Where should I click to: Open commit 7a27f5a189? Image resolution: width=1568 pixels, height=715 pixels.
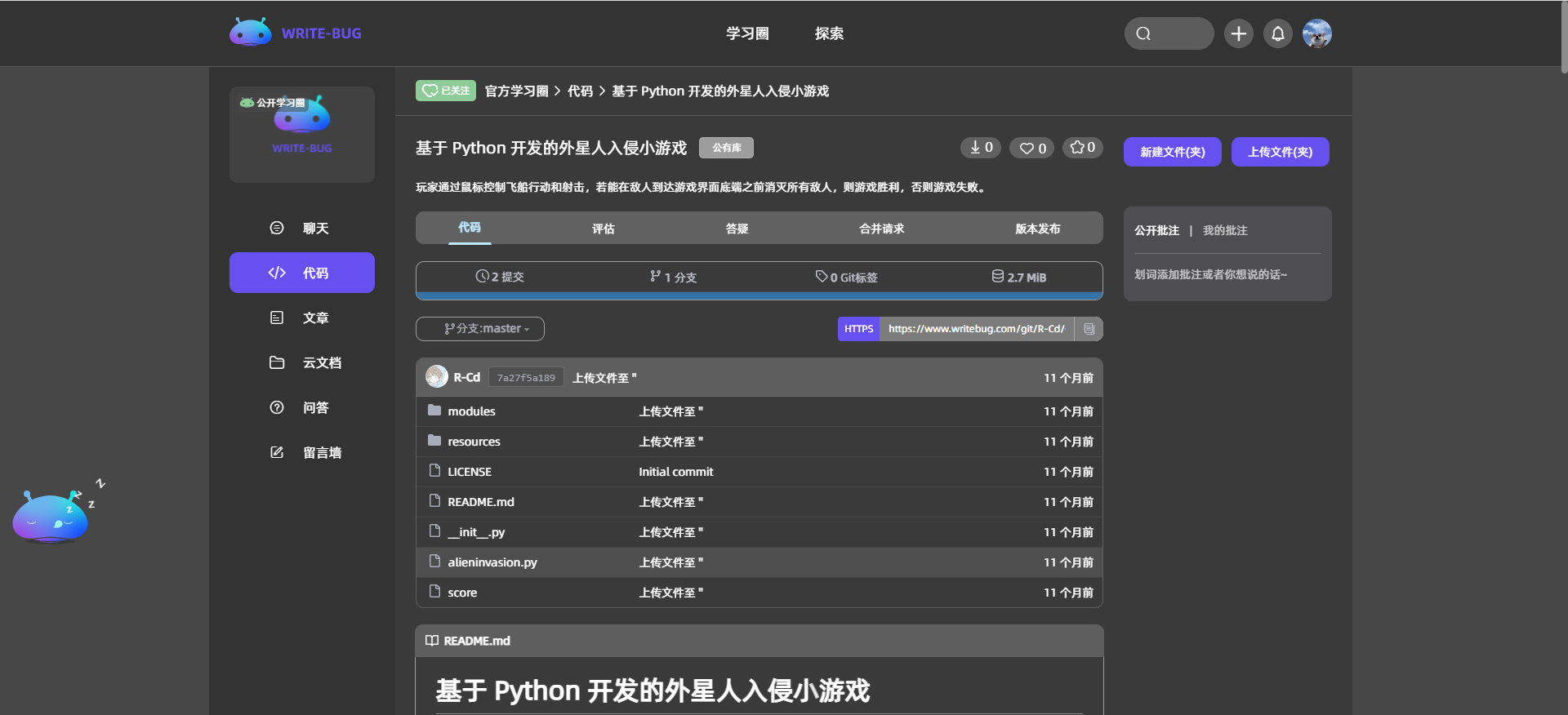[x=526, y=377]
